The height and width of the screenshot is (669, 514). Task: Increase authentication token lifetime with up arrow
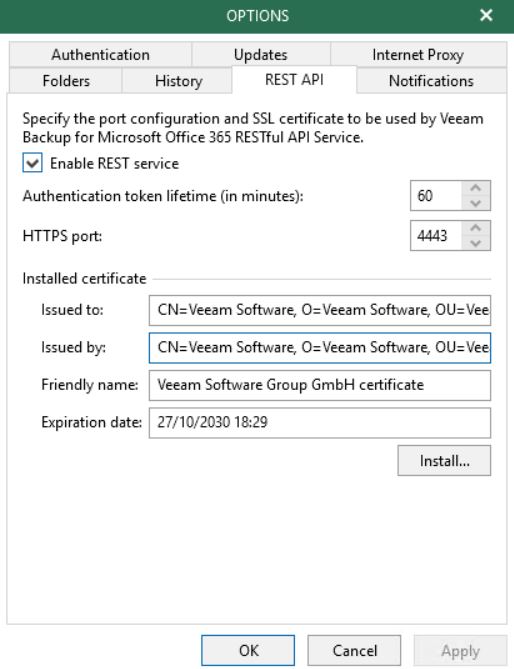click(x=476, y=188)
